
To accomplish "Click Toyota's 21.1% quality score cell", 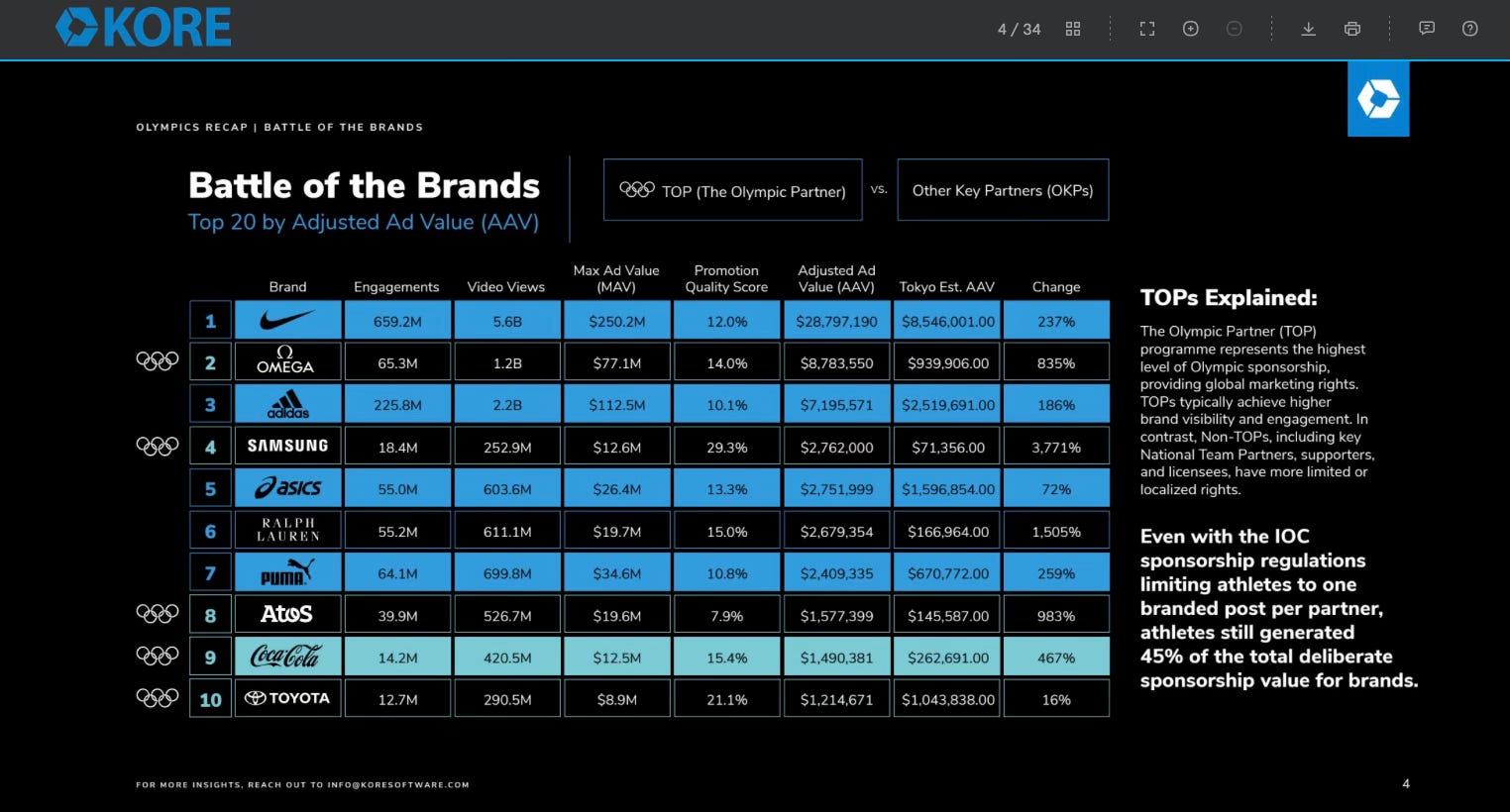I will click(x=727, y=699).
